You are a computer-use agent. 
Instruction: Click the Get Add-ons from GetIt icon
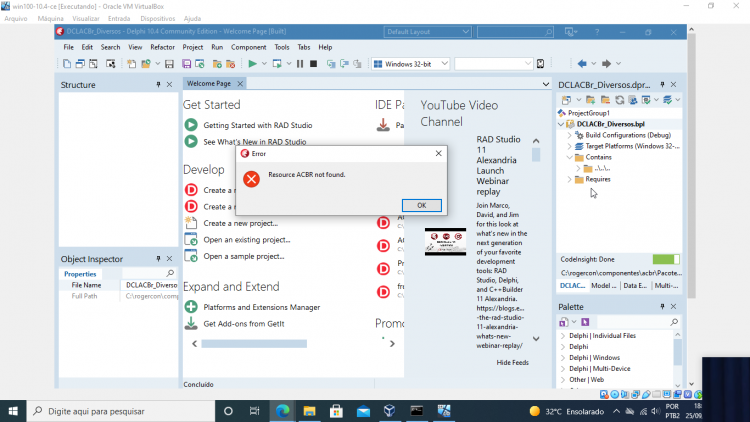tap(191, 323)
